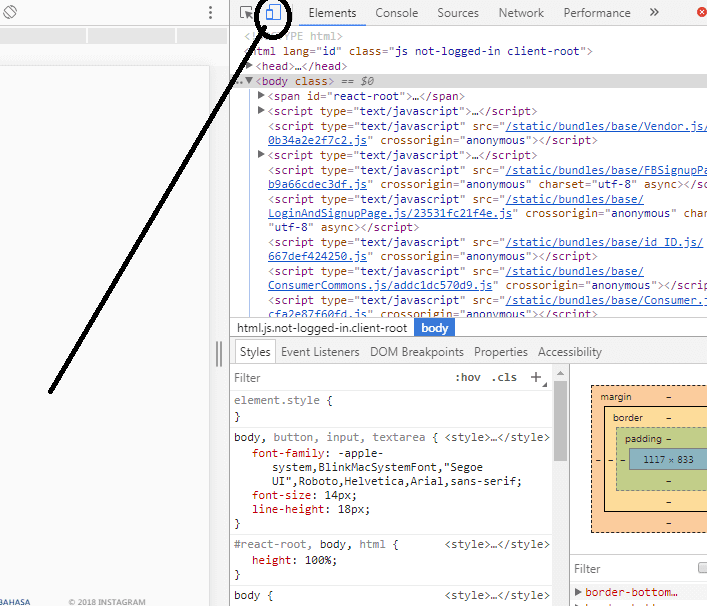Viewport: 707px width, 606px height.
Task: Open the Performance tab
Action: (x=597, y=13)
